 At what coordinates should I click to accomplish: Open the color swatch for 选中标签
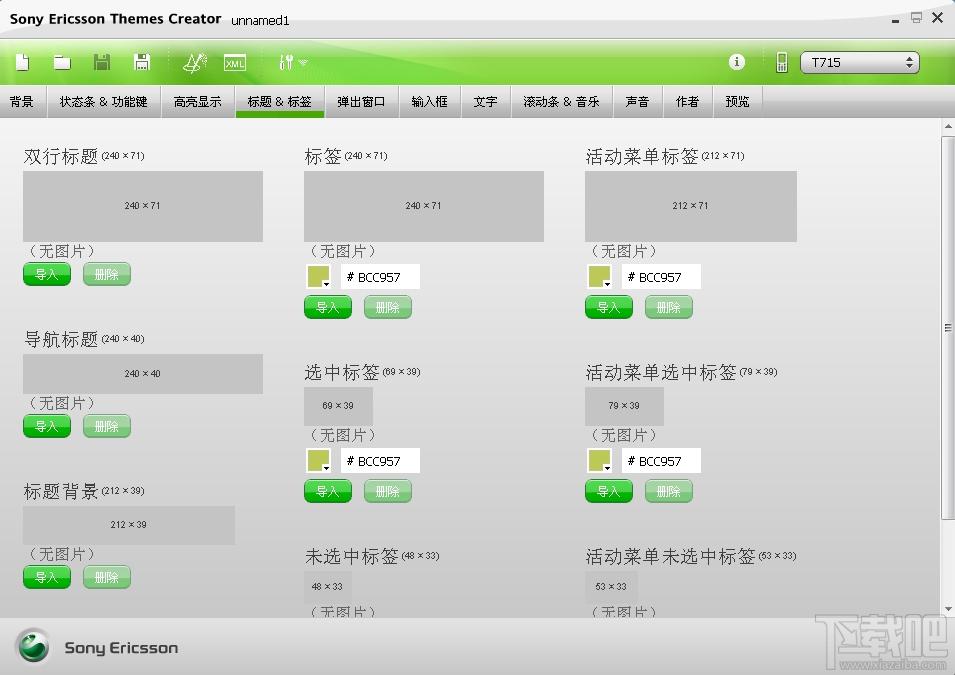click(x=319, y=461)
